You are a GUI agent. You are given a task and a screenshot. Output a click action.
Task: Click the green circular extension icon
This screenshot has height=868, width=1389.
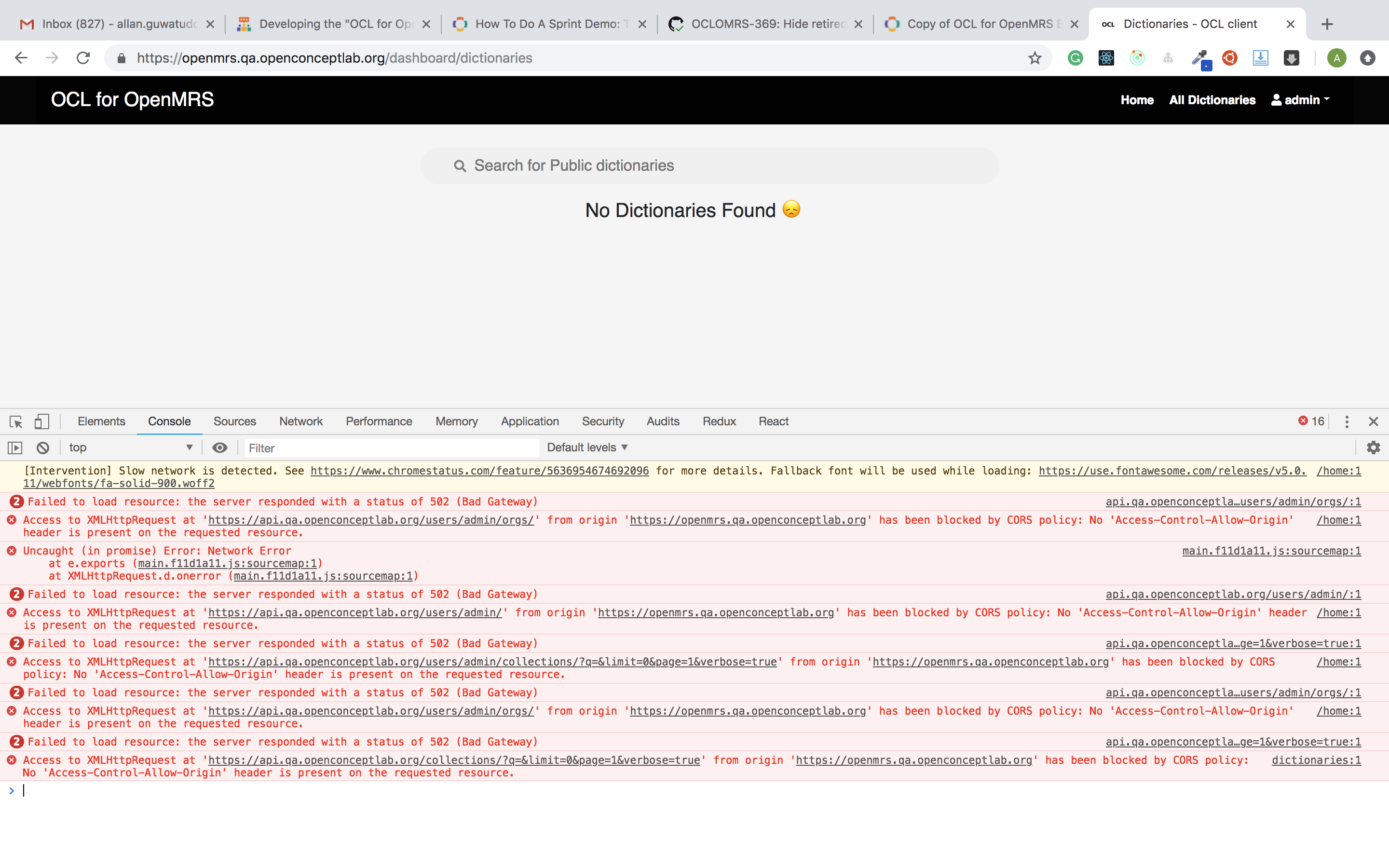pos(1137,58)
